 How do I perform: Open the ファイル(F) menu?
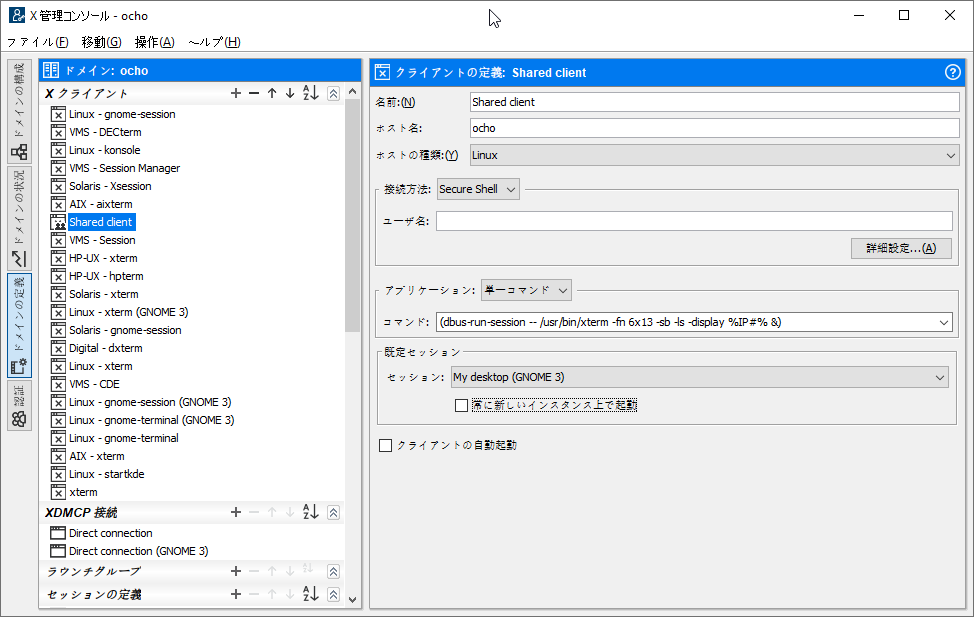click(x=38, y=42)
